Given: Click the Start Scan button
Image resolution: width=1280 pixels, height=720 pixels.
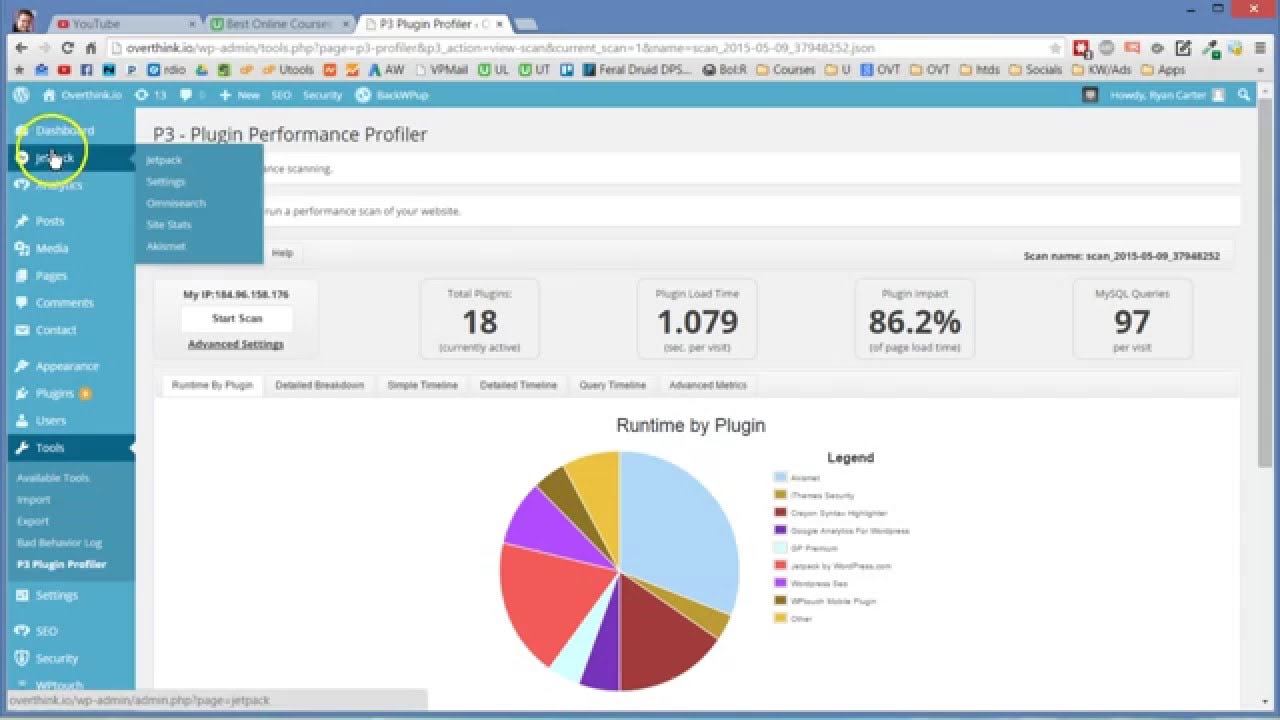Looking at the screenshot, I should click(237, 319).
